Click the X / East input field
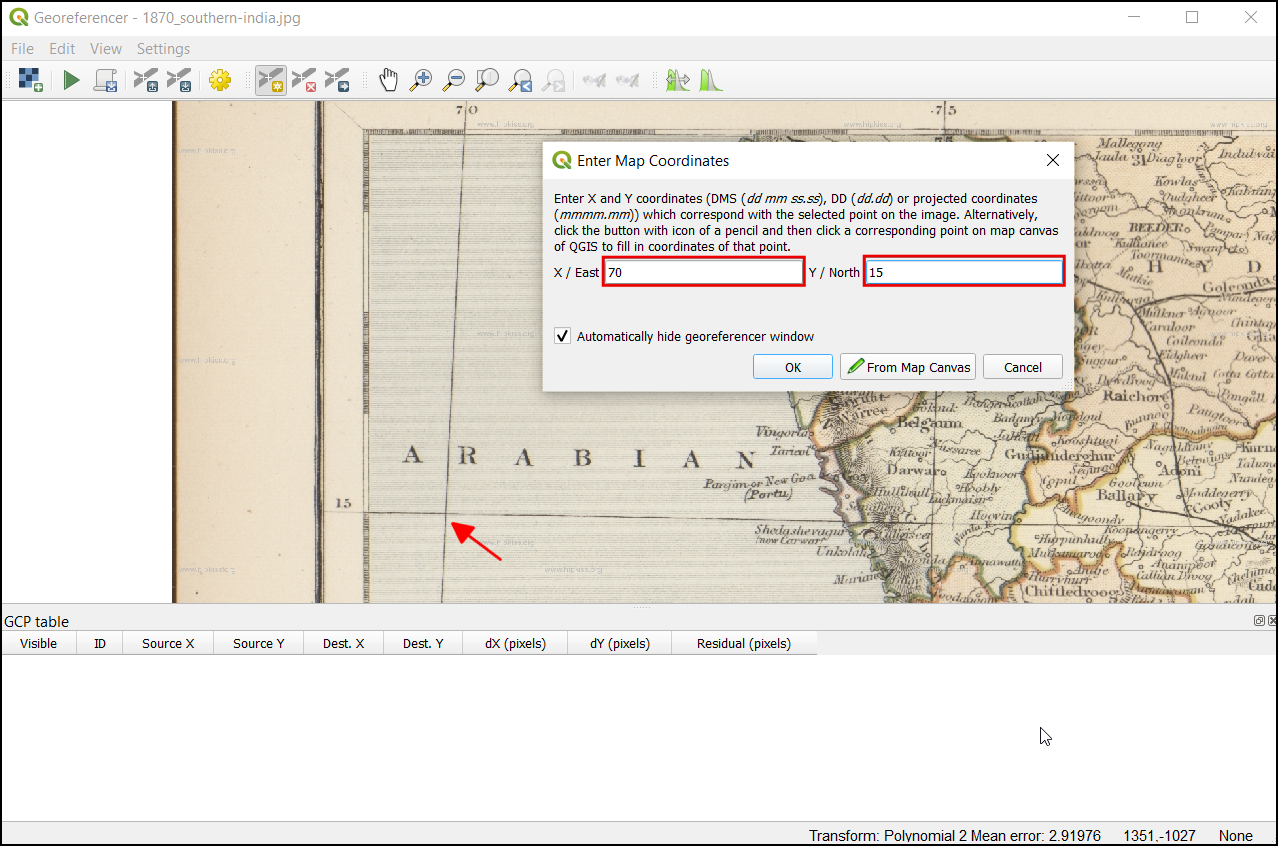Screen dimensions: 1278x846 (x=703, y=272)
